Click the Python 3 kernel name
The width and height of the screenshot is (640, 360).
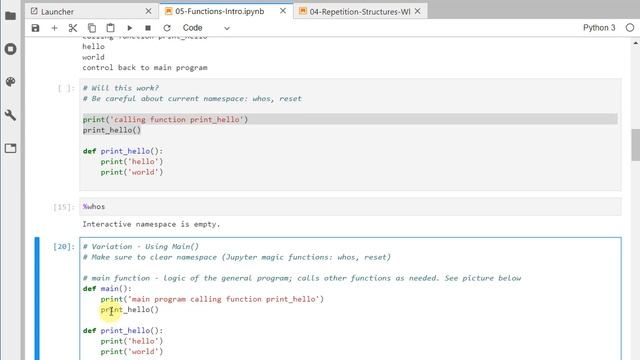point(599,27)
